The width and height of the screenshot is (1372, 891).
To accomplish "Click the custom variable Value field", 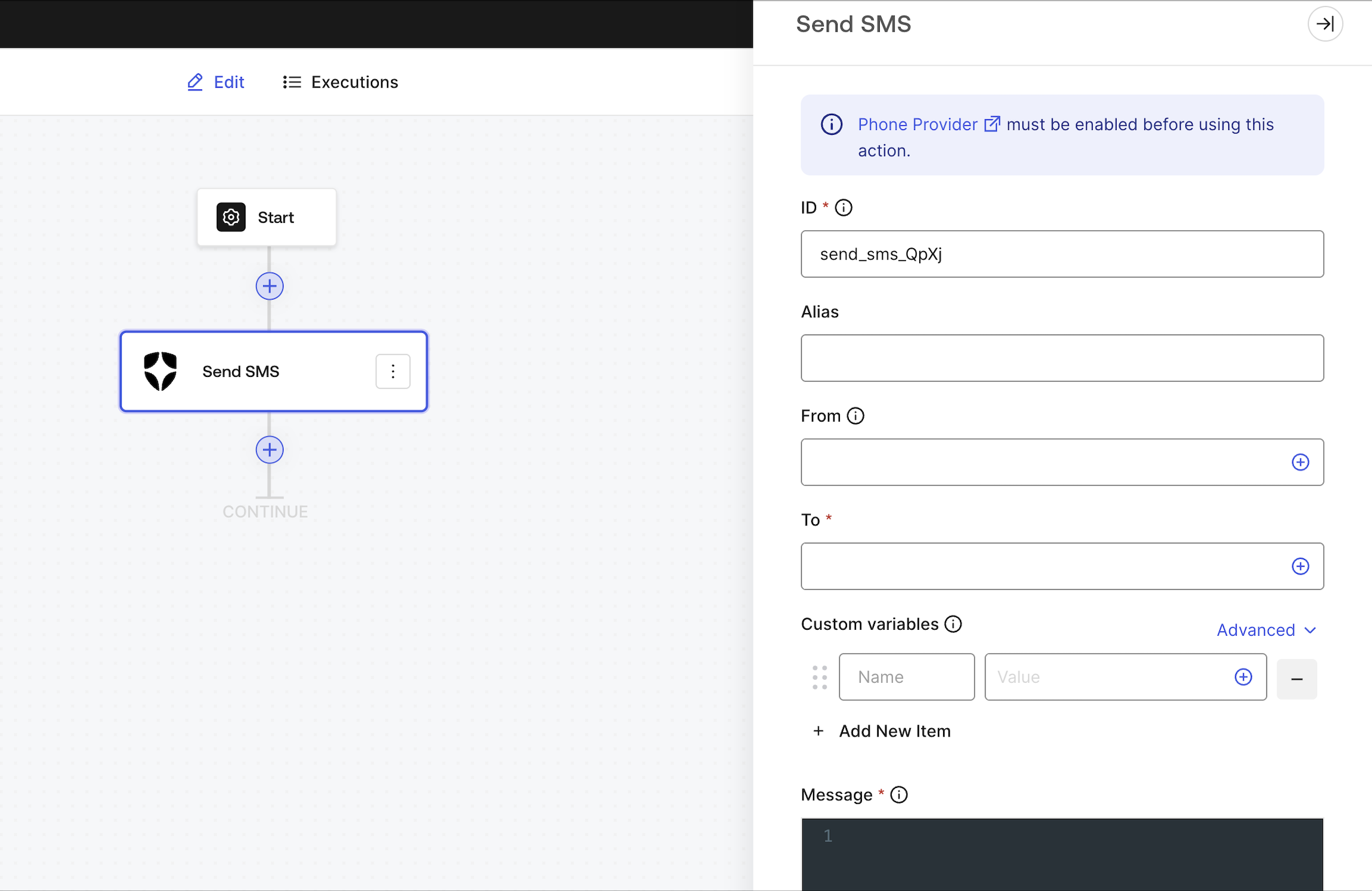I will [1125, 677].
